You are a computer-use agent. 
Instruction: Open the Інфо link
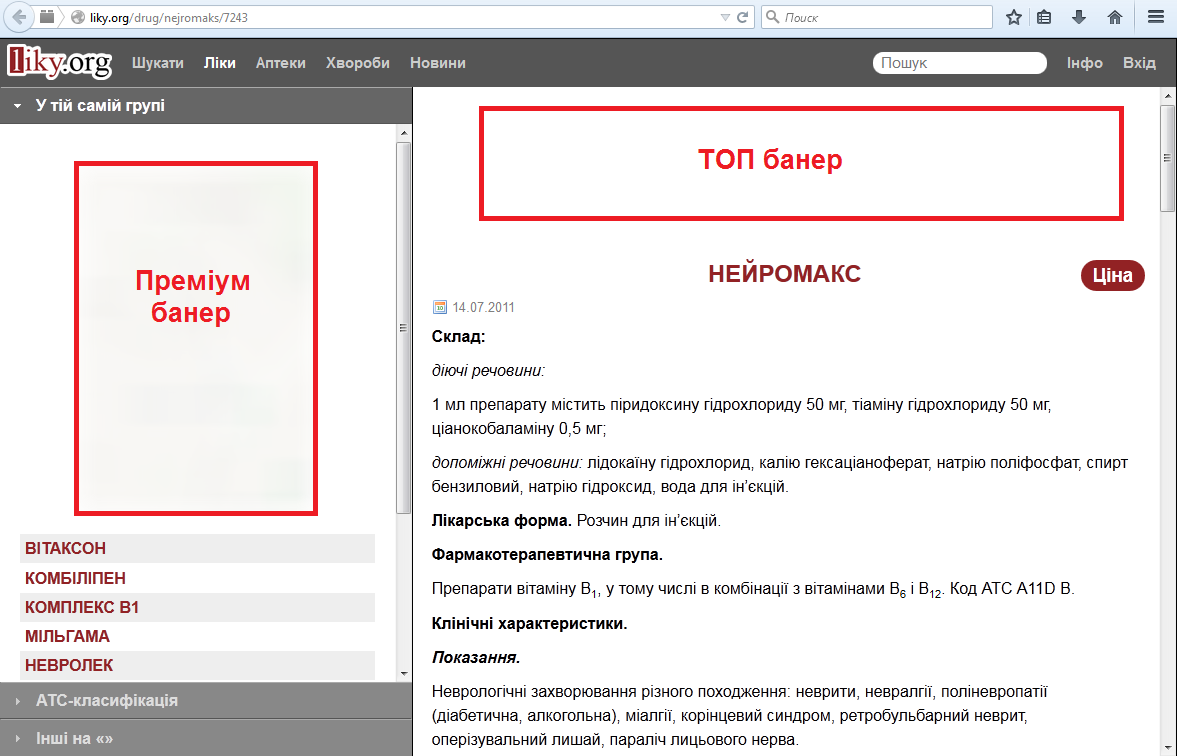coord(1085,63)
